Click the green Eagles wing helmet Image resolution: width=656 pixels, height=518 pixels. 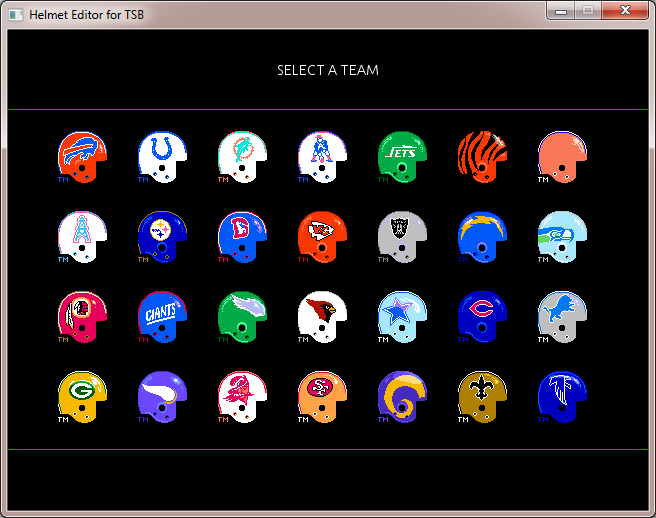click(242, 317)
